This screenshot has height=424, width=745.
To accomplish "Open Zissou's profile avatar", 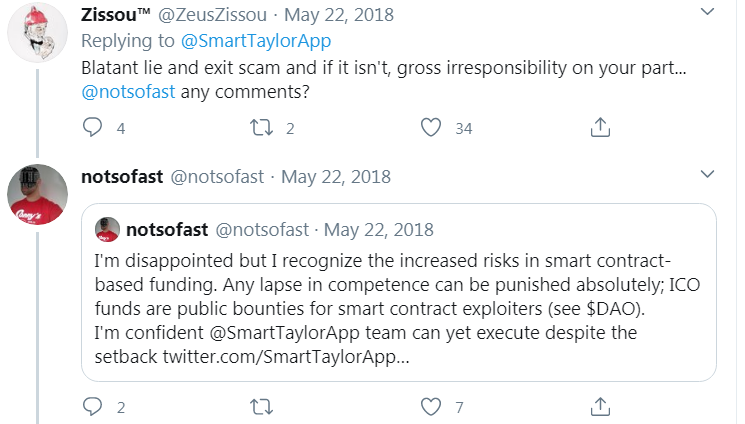I will coord(38,33).
